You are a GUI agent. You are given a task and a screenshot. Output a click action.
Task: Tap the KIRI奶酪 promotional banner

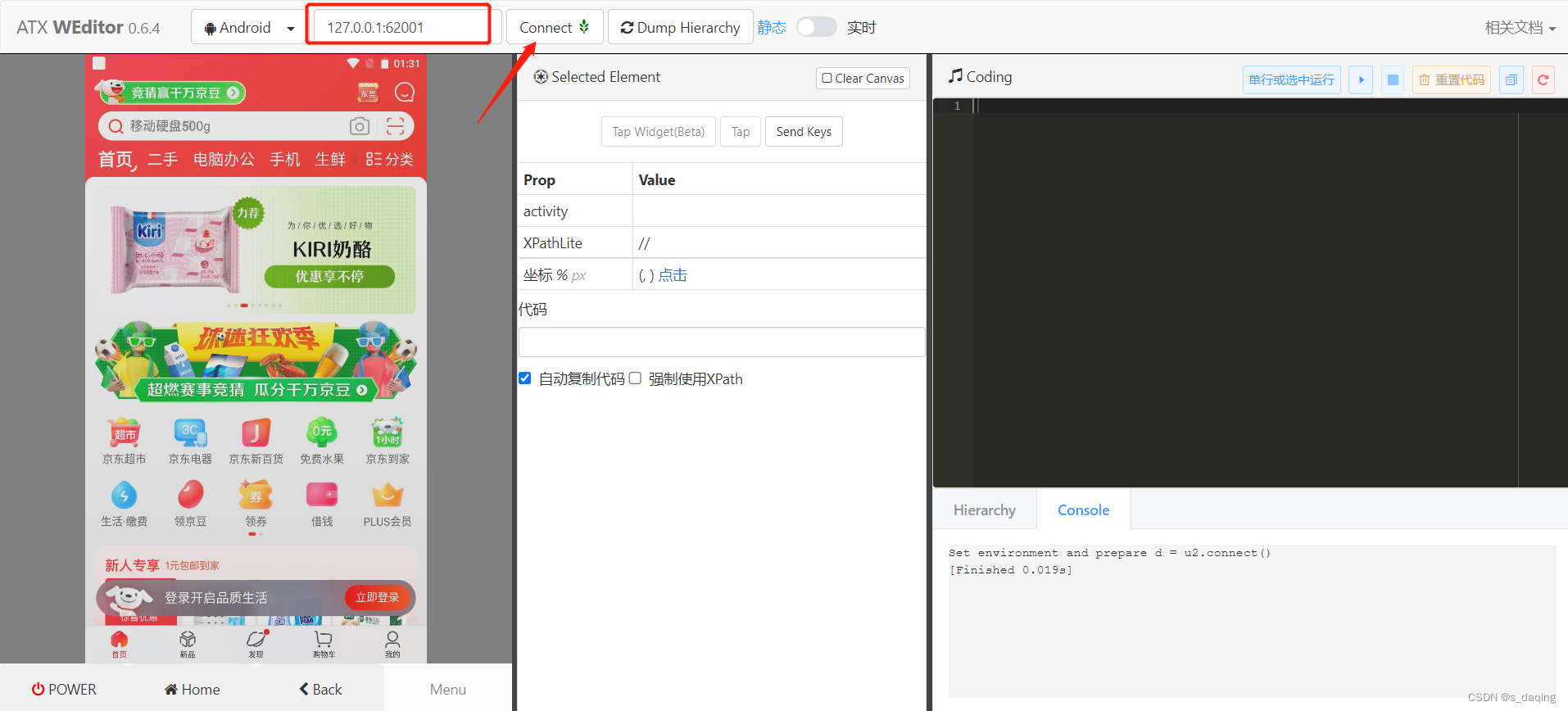pyautogui.click(x=256, y=250)
